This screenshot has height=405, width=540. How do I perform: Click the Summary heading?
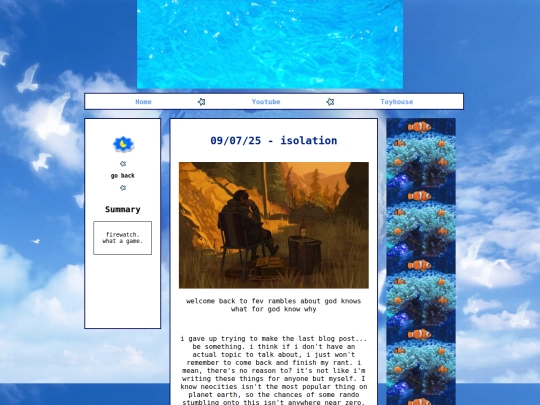pos(123,209)
